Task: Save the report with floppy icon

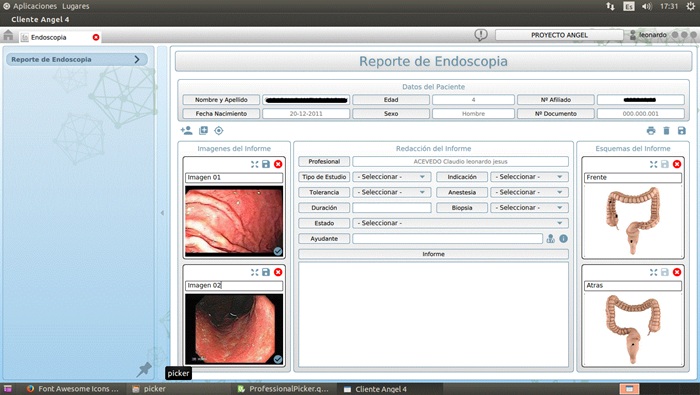Action: coord(682,130)
